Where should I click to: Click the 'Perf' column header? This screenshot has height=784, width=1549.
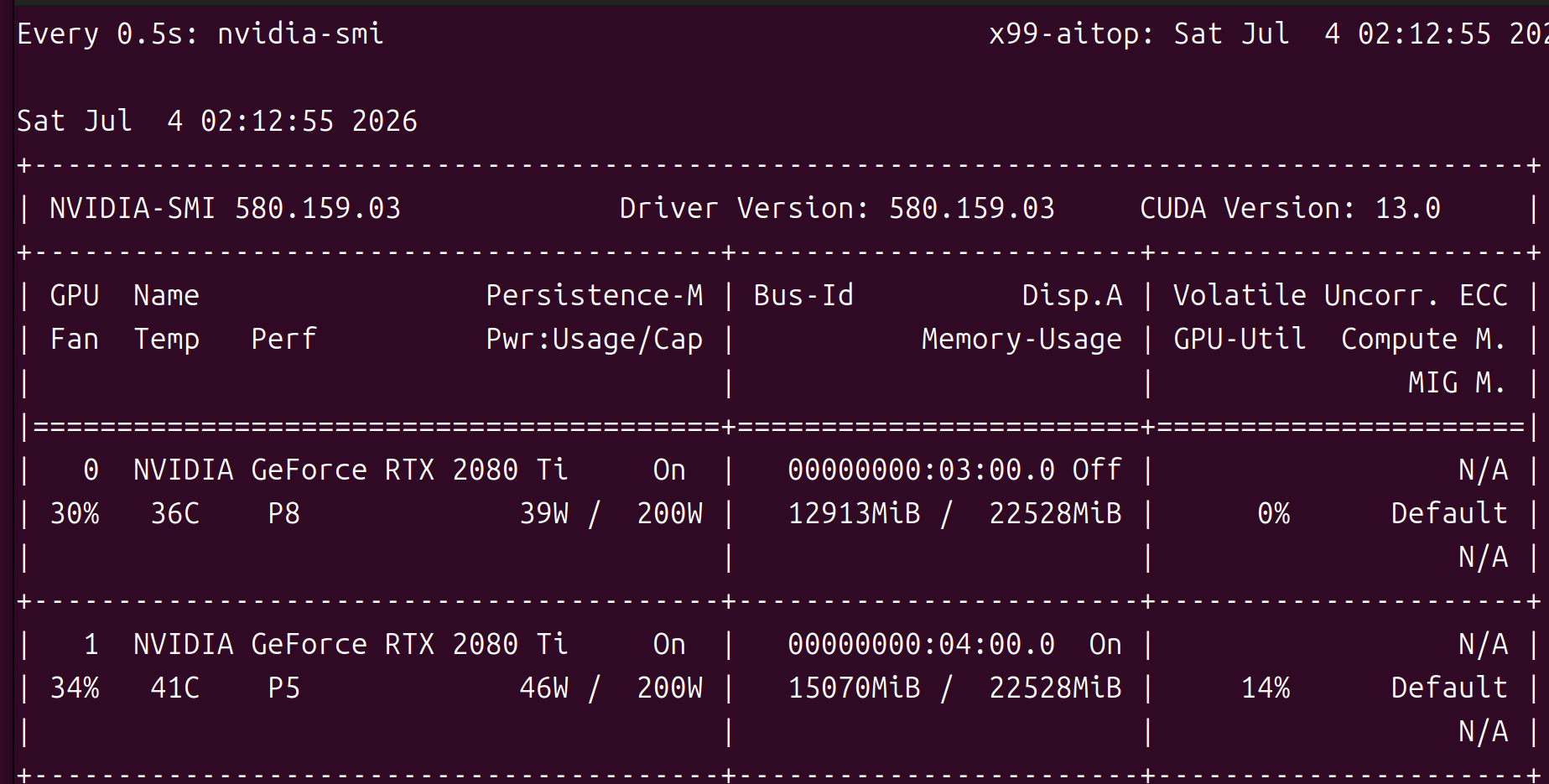[x=283, y=339]
